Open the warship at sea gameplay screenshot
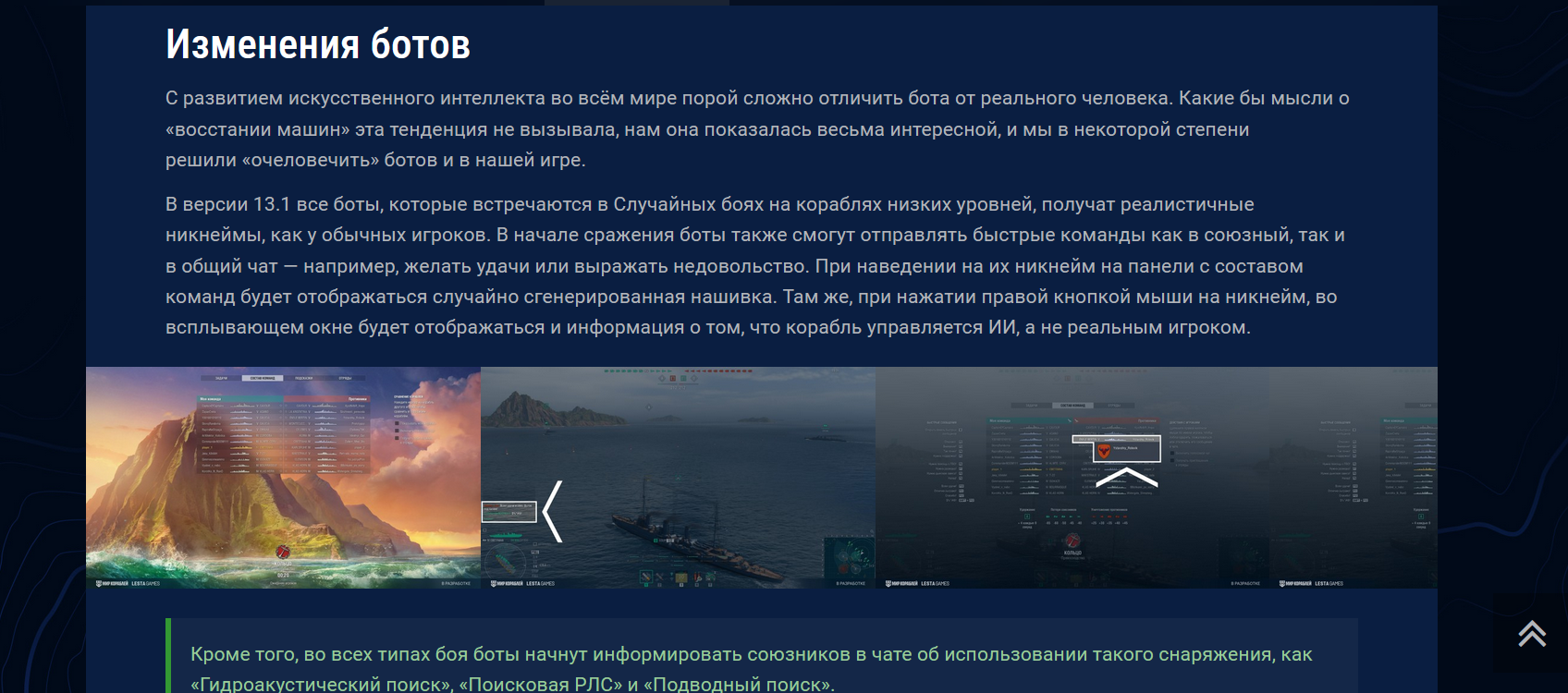 pyautogui.click(x=678, y=478)
